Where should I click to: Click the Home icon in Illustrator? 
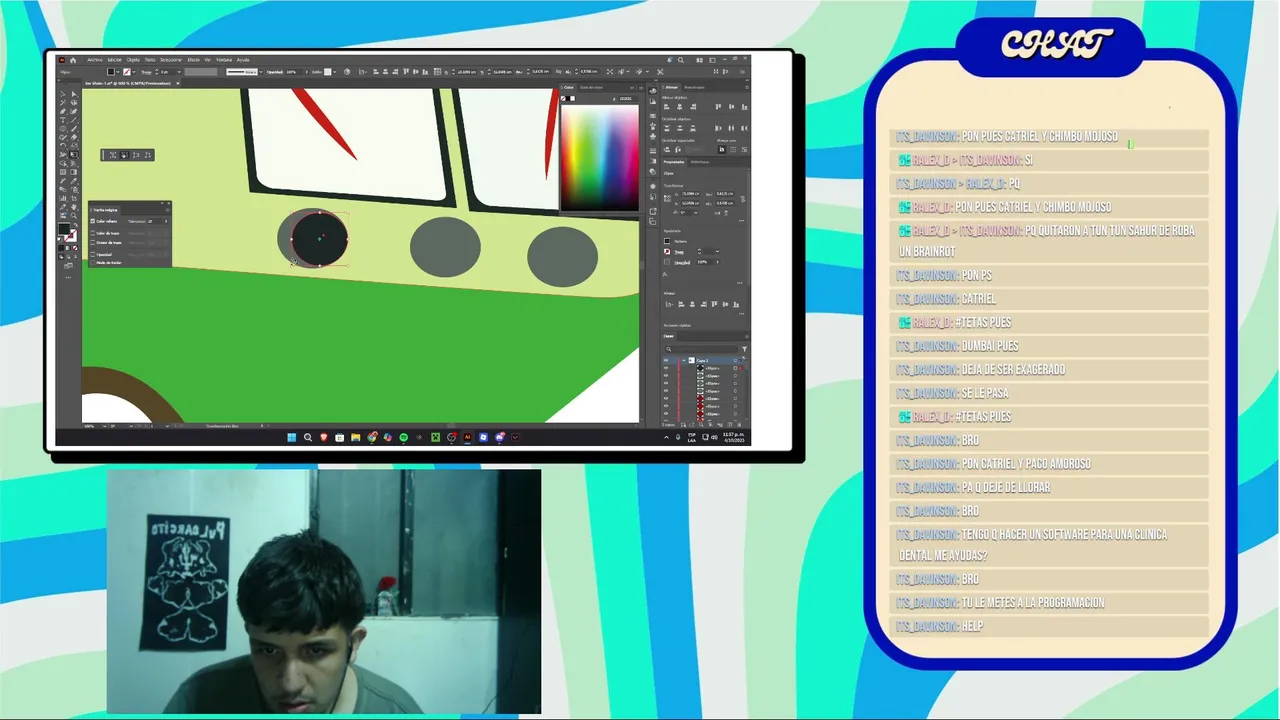click(73, 60)
